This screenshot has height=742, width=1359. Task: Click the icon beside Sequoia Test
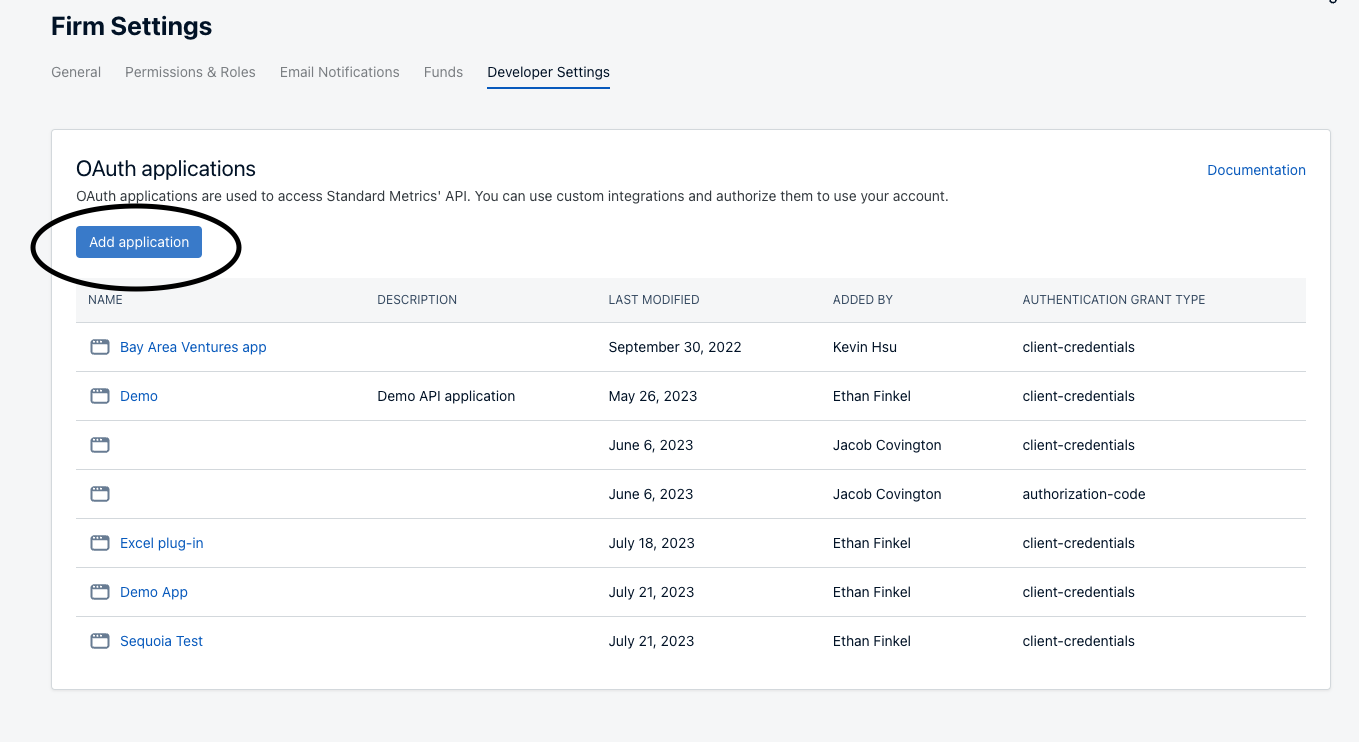coord(100,641)
